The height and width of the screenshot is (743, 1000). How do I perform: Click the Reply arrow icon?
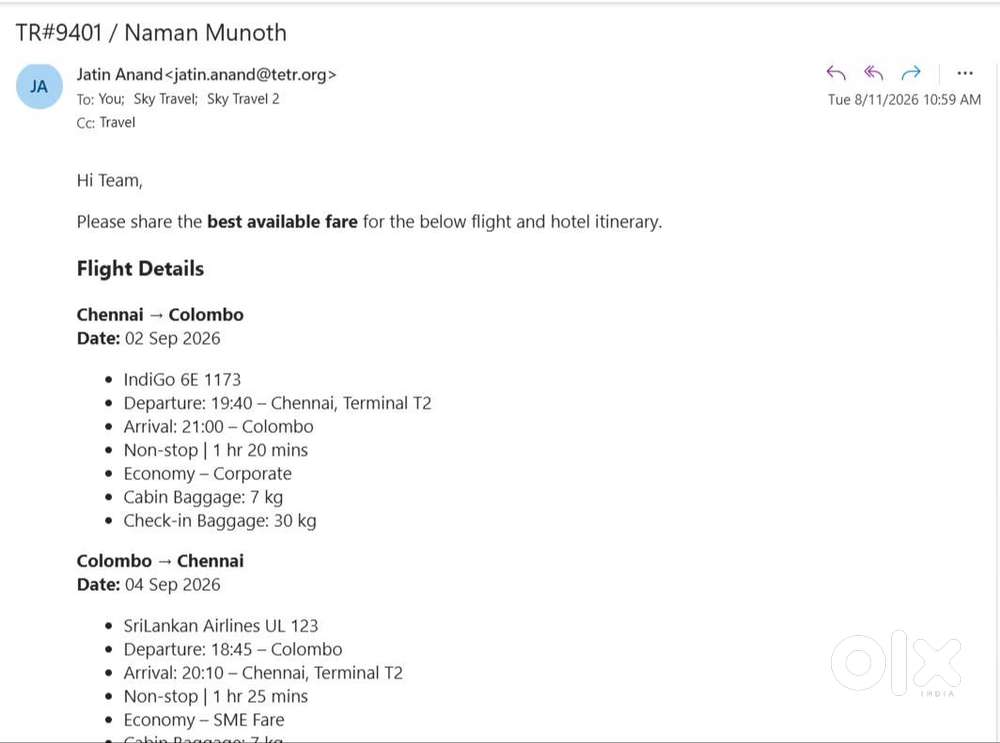(x=835, y=73)
